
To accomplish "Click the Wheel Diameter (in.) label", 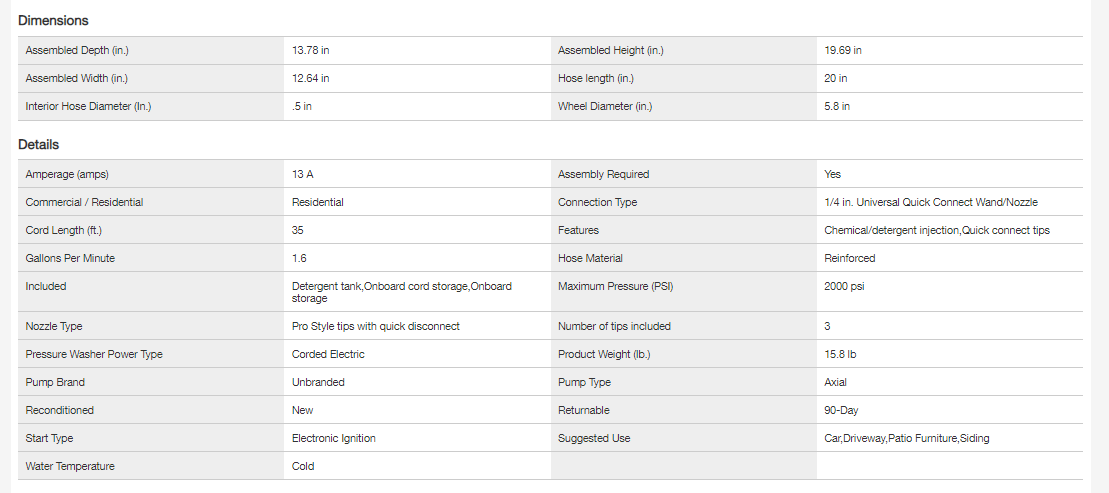I will click(604, 106).
